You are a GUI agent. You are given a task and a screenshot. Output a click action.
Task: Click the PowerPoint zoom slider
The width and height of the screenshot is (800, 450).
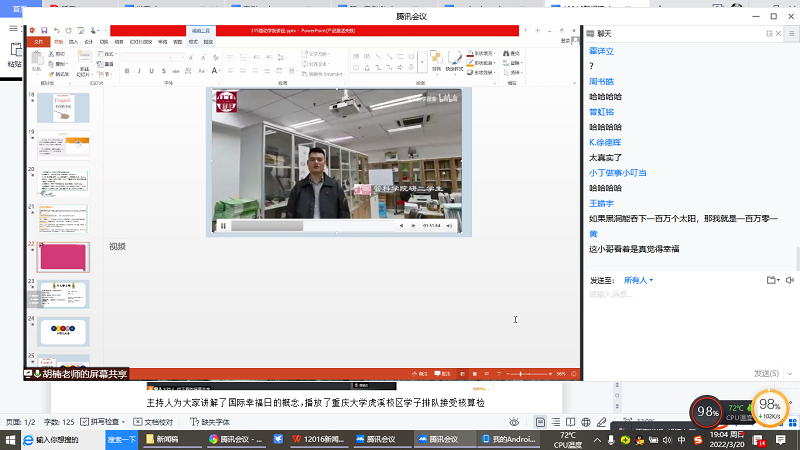coord(529,374)
